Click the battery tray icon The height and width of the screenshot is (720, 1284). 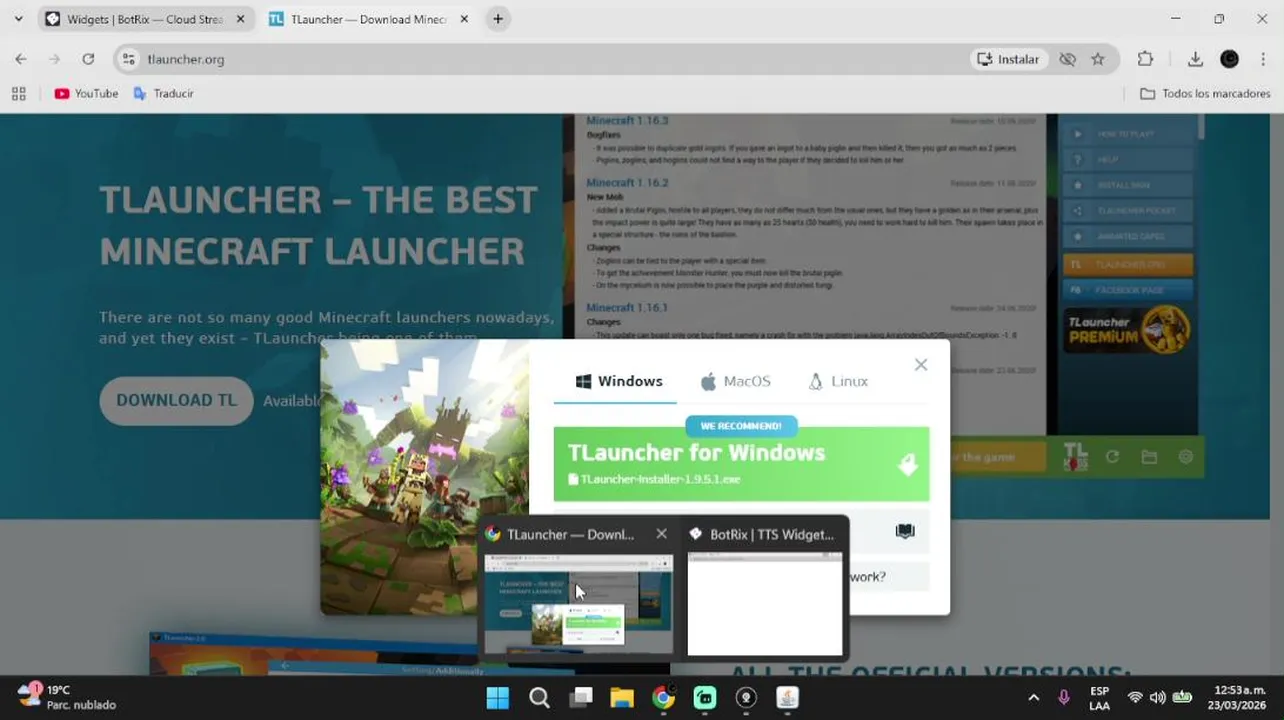1182,698
